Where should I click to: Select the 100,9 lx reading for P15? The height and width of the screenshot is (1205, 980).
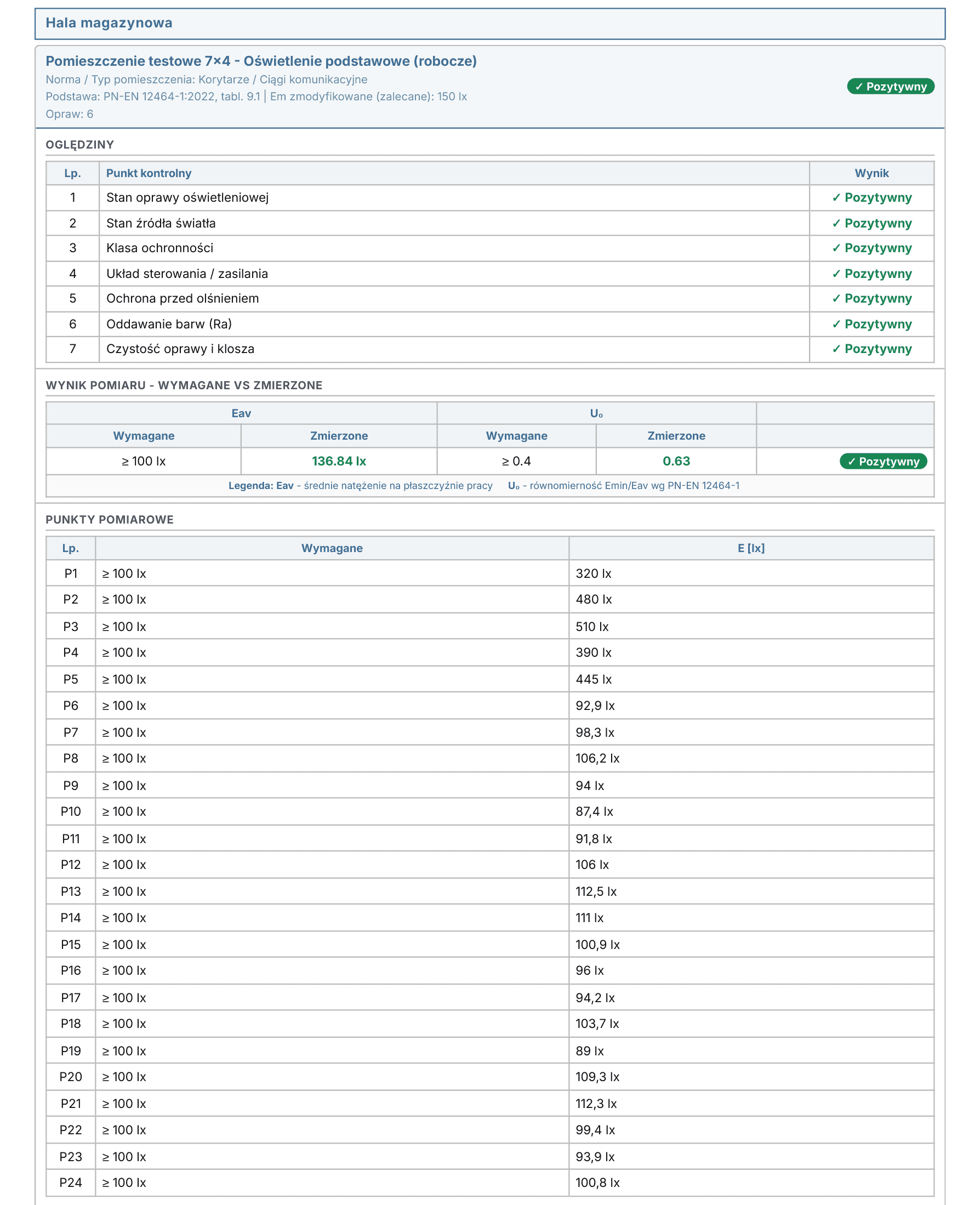[597, 945]
